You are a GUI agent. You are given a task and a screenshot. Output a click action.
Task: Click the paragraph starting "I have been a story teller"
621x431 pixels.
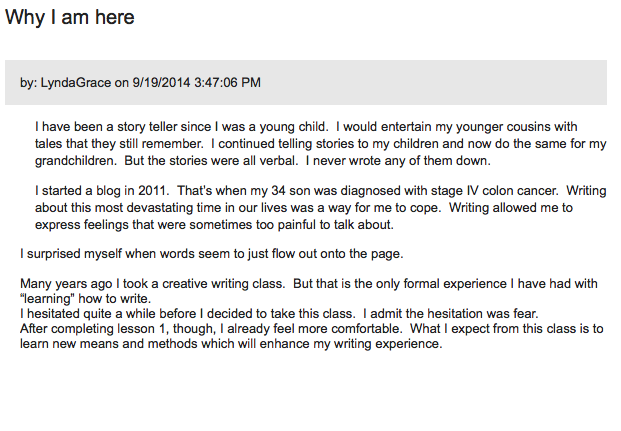click(320, 143)
